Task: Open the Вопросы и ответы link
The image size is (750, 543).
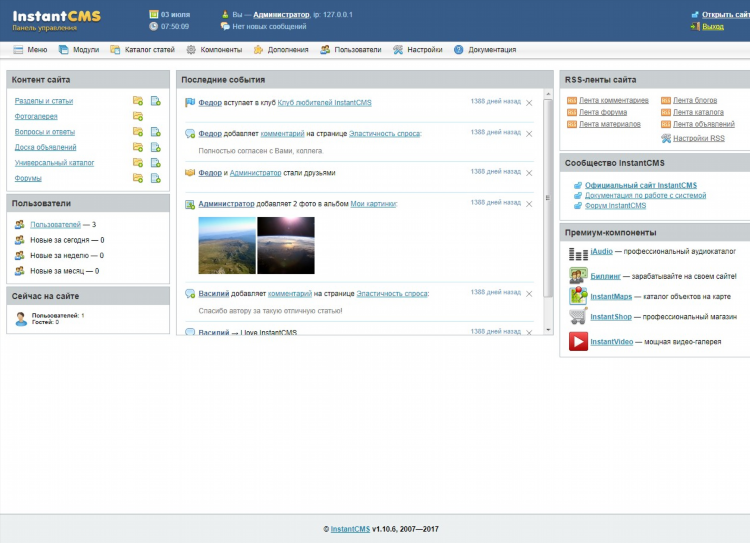Action: coord(44,132)
